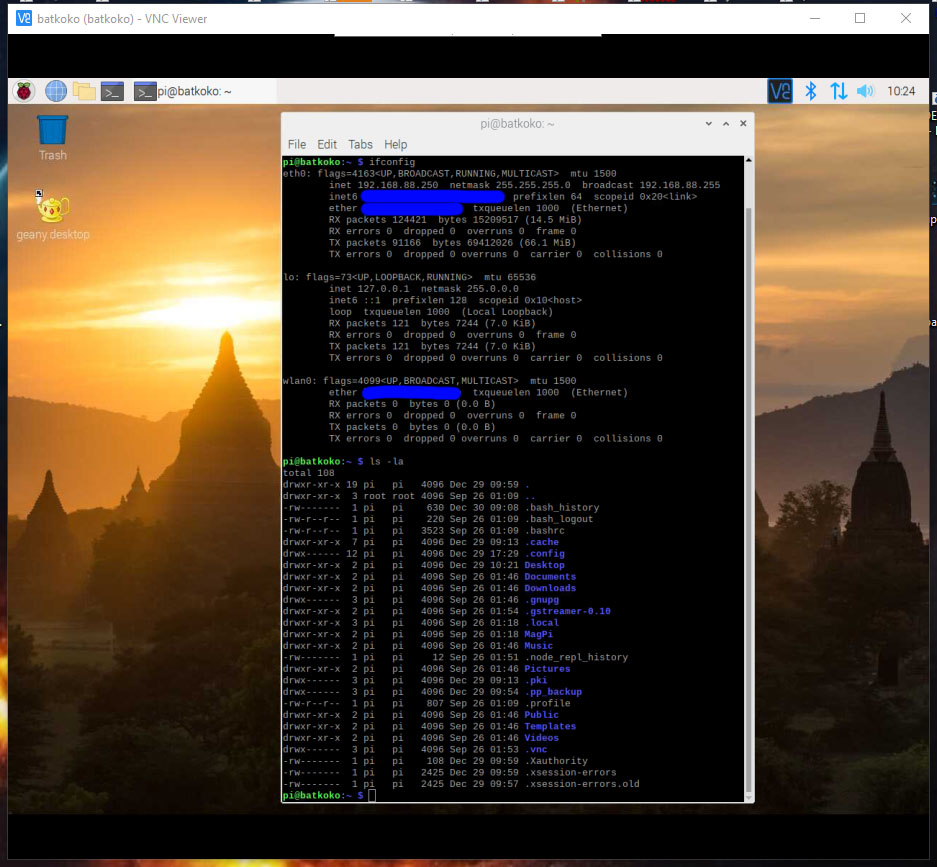Click the panel clock showing 10:24

901,91
